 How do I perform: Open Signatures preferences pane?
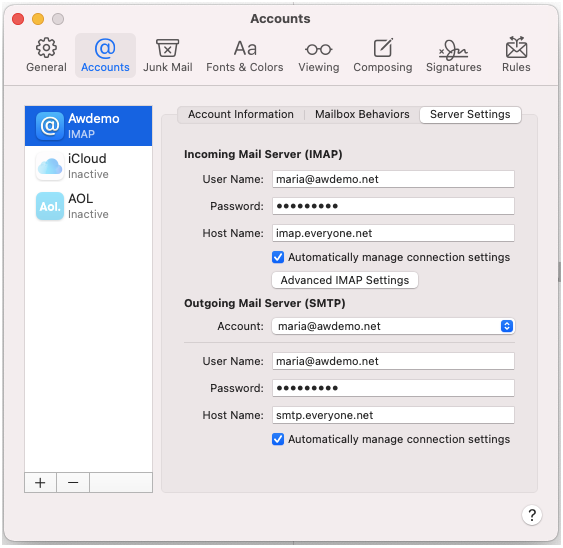tap(453, 55)
